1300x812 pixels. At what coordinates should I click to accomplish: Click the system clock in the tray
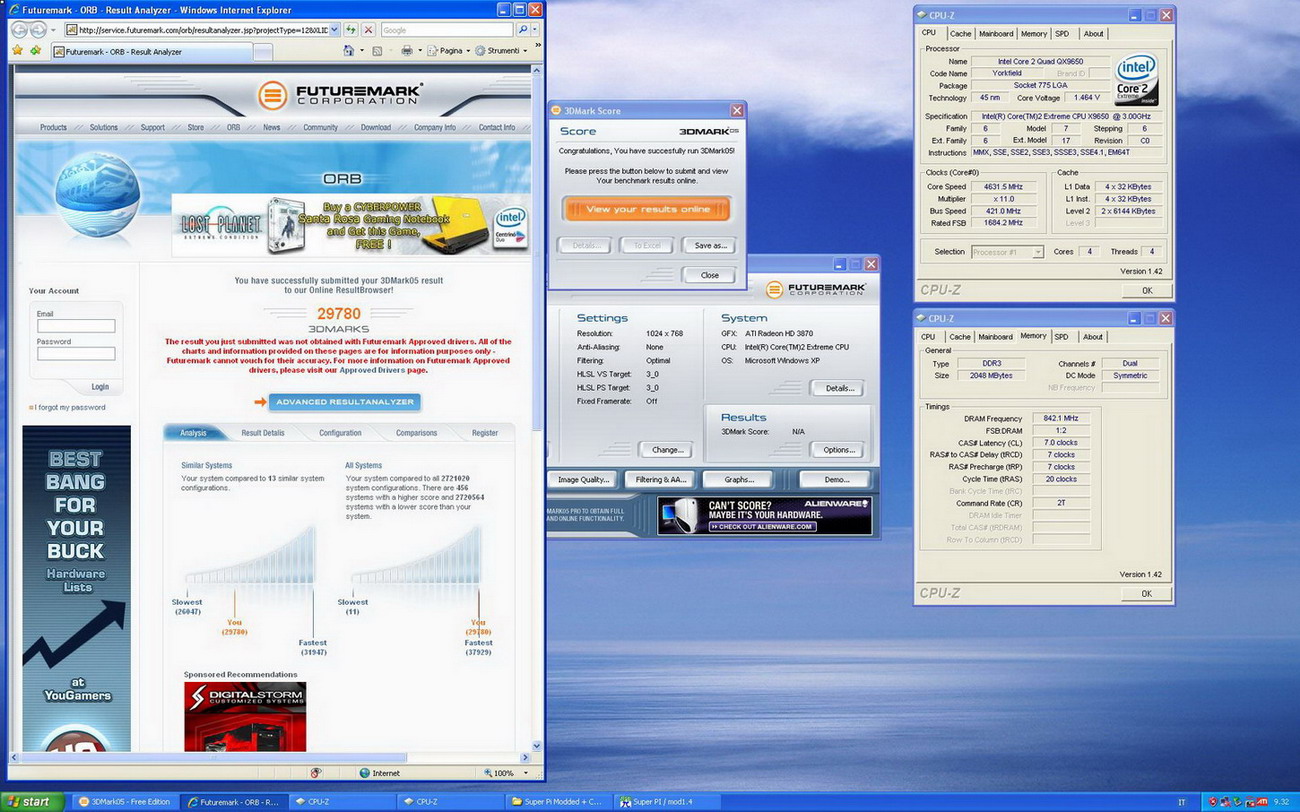coord(1281,802)
